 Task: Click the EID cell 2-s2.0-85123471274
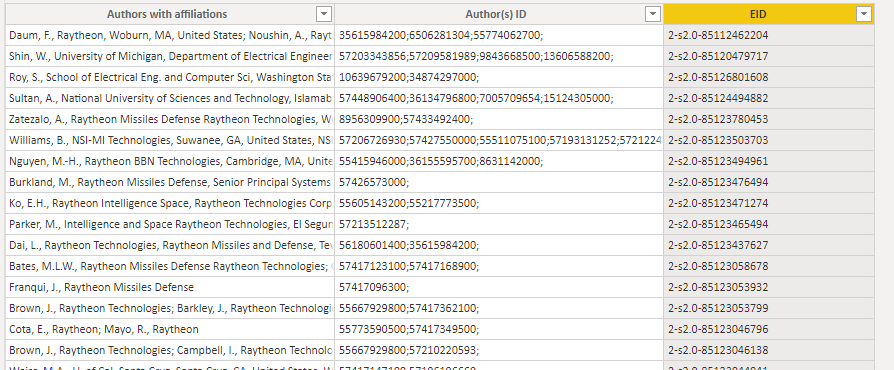click(769, 204)
